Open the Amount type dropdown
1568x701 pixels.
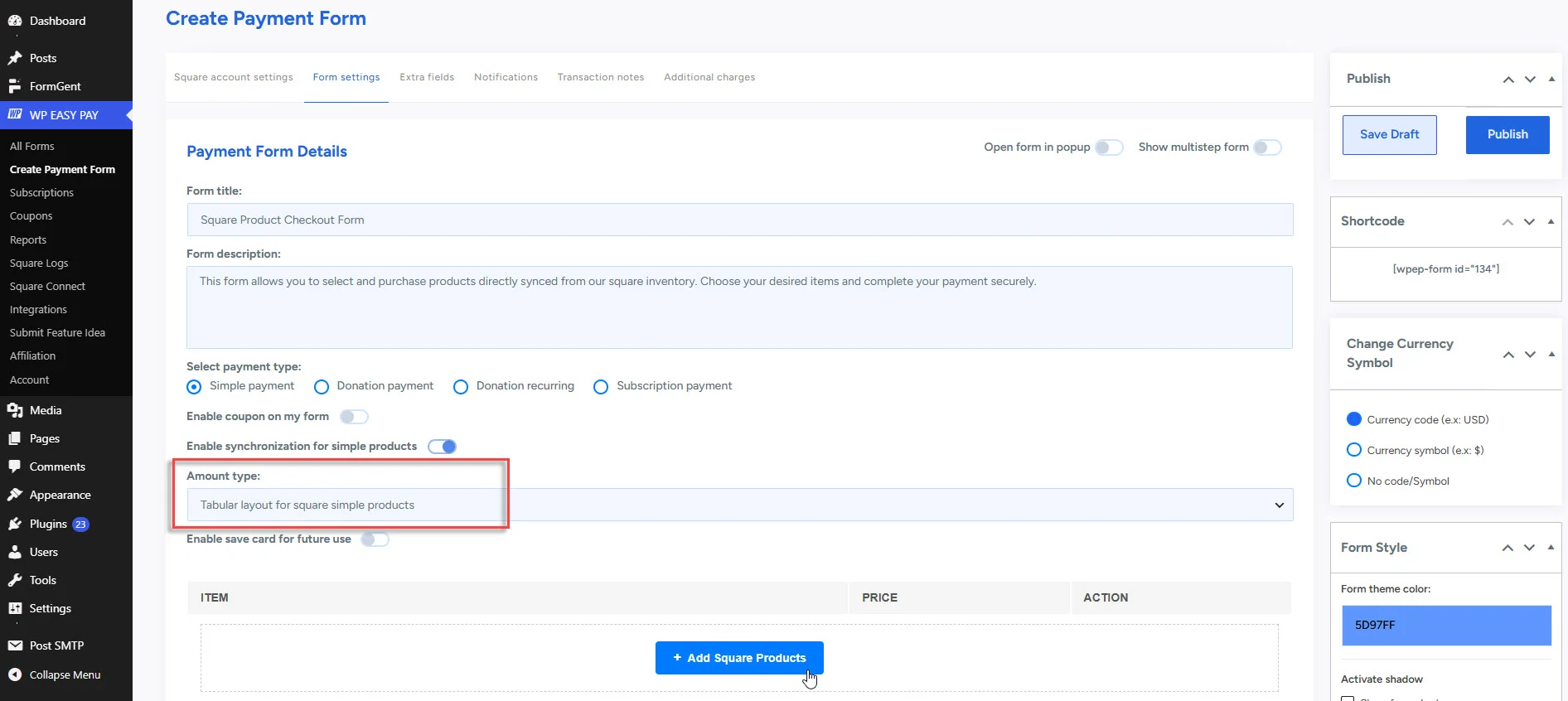[740, 505]
